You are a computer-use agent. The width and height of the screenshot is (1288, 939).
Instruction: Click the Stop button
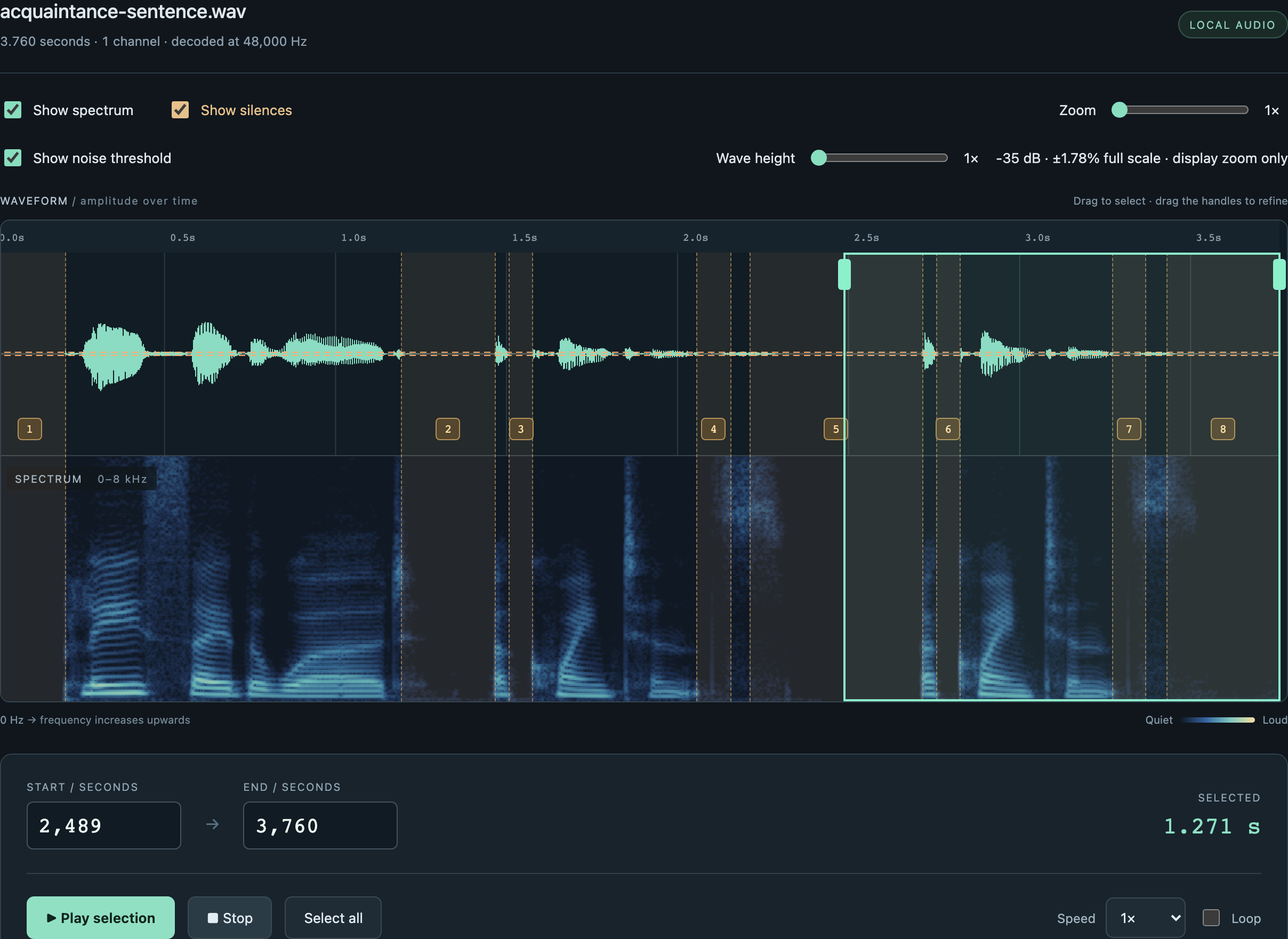230,917
